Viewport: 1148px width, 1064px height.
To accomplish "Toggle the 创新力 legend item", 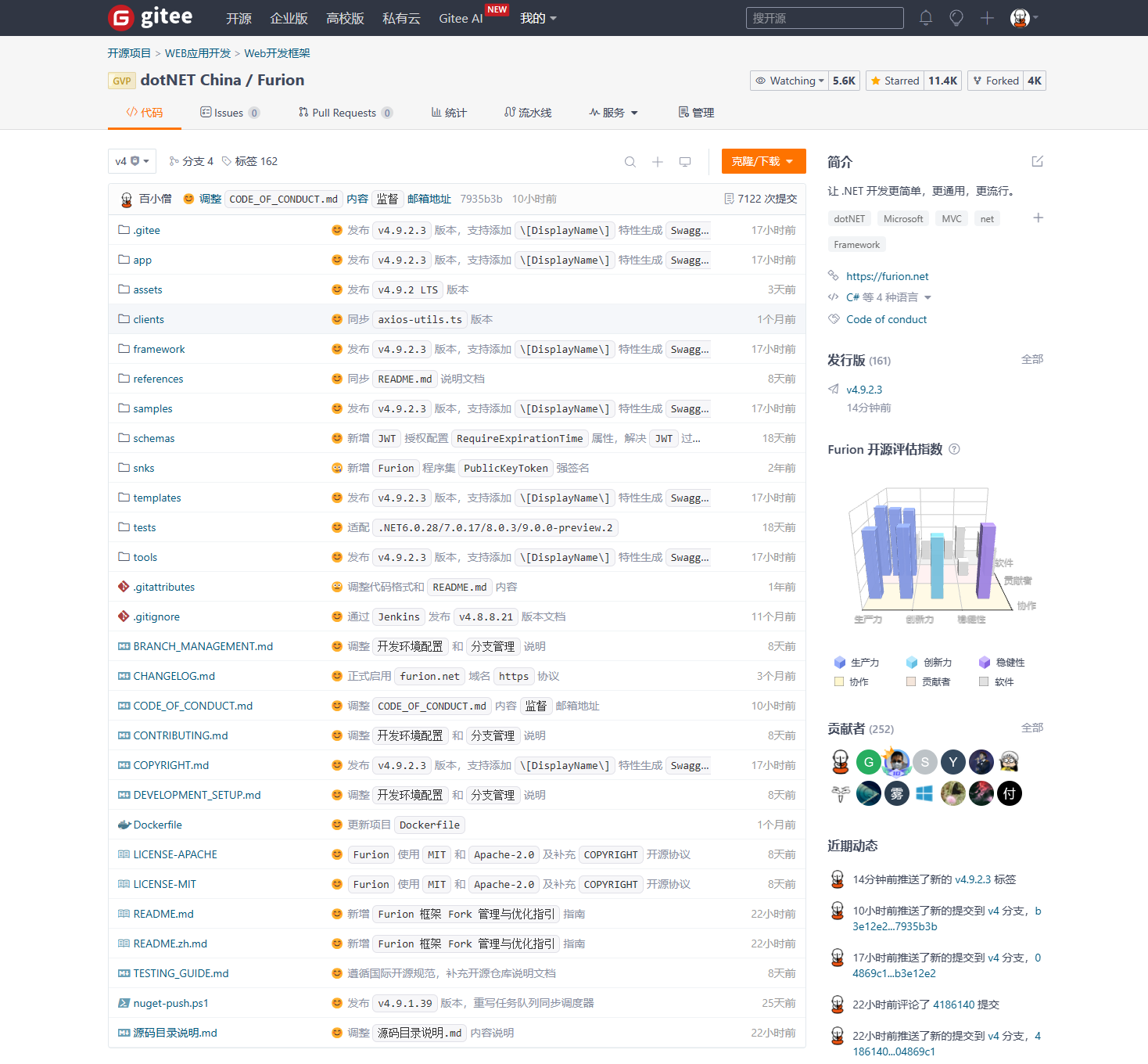I will tap(928, 662).
